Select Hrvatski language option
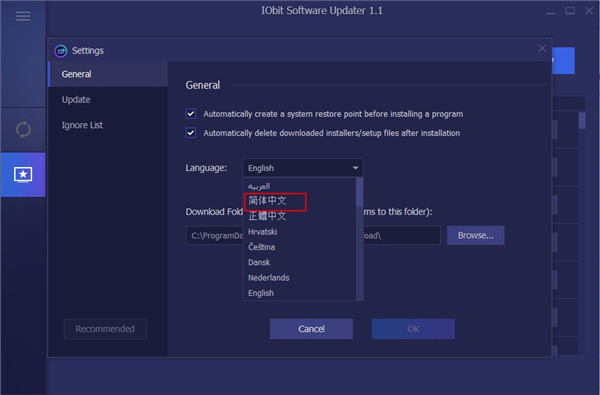The image size is (600, 395). 262,232
